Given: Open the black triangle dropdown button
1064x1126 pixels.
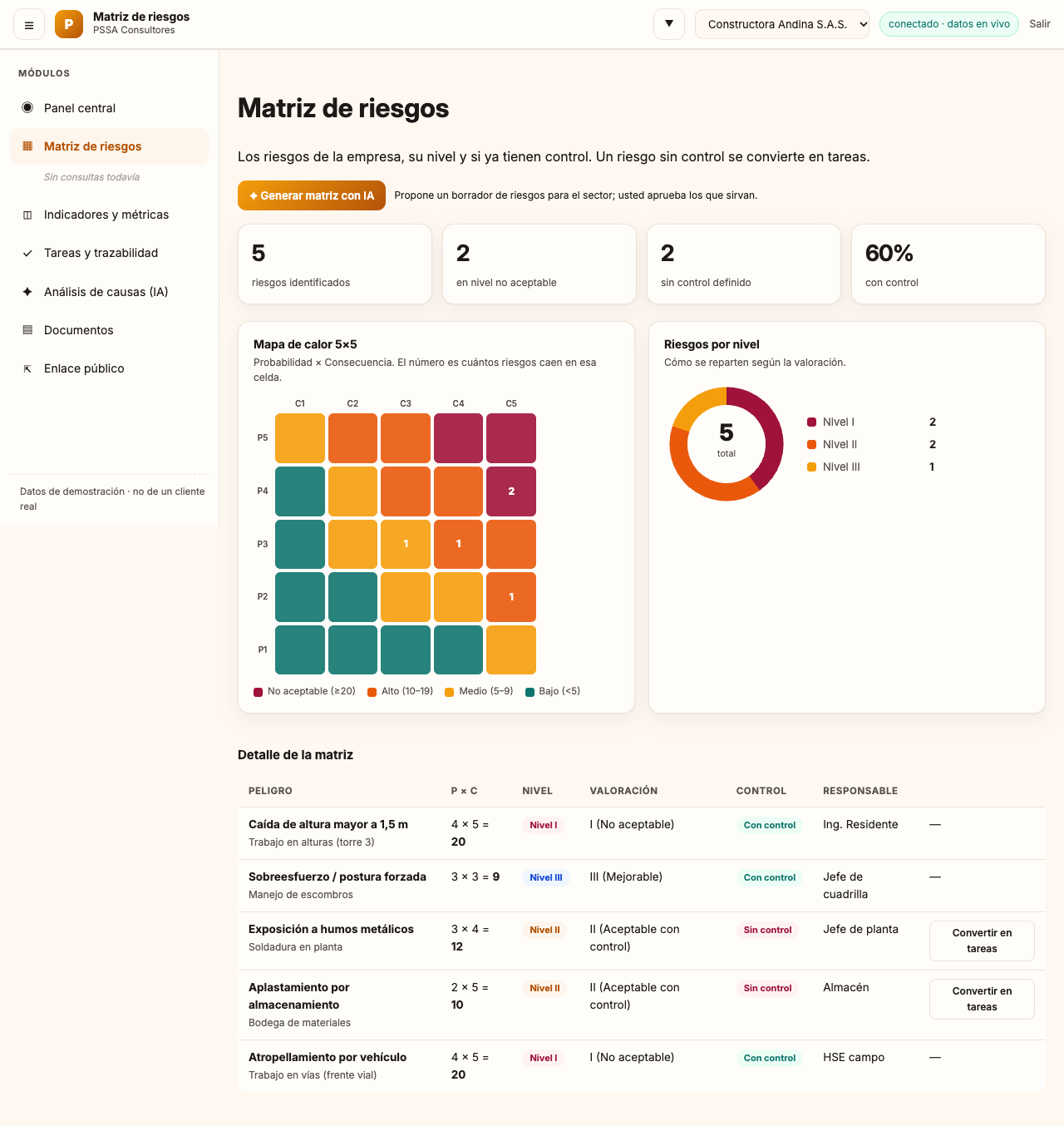Looking at the screenshot, I should click(x=669, y=24).
